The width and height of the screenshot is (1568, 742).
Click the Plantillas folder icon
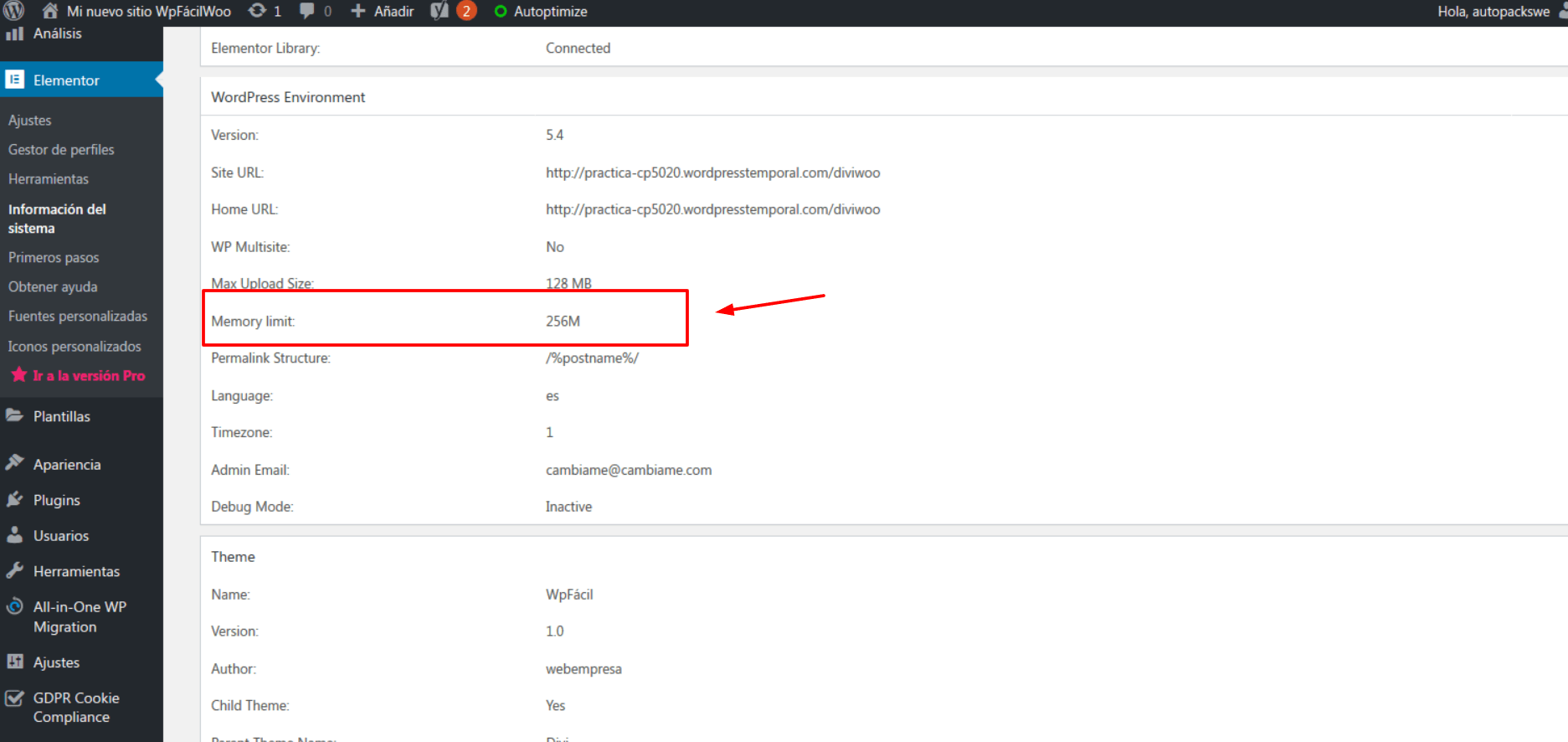[x=14, y=415]
